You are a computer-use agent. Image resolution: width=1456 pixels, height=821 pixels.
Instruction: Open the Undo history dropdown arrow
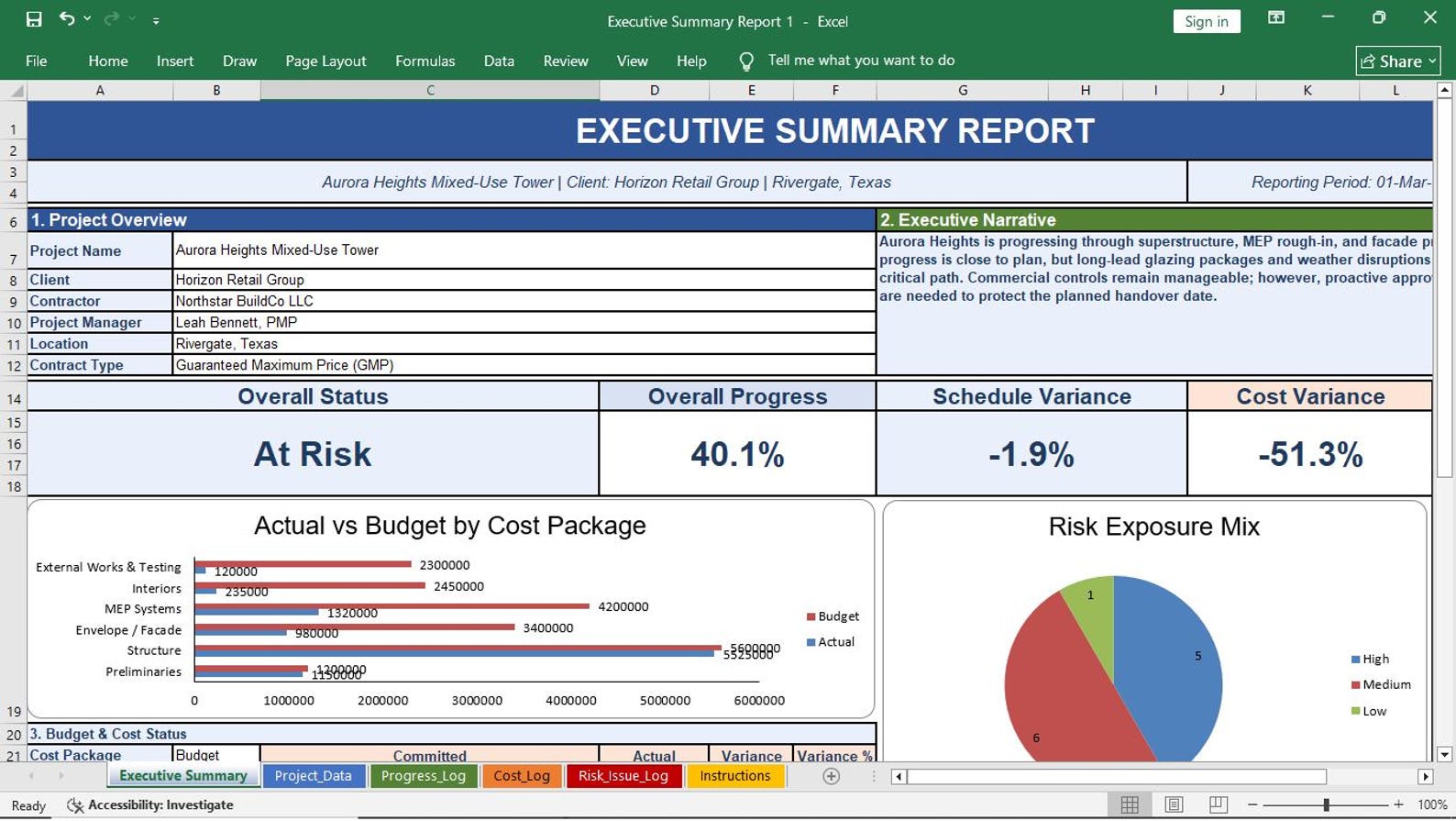(x=87, y=19)
